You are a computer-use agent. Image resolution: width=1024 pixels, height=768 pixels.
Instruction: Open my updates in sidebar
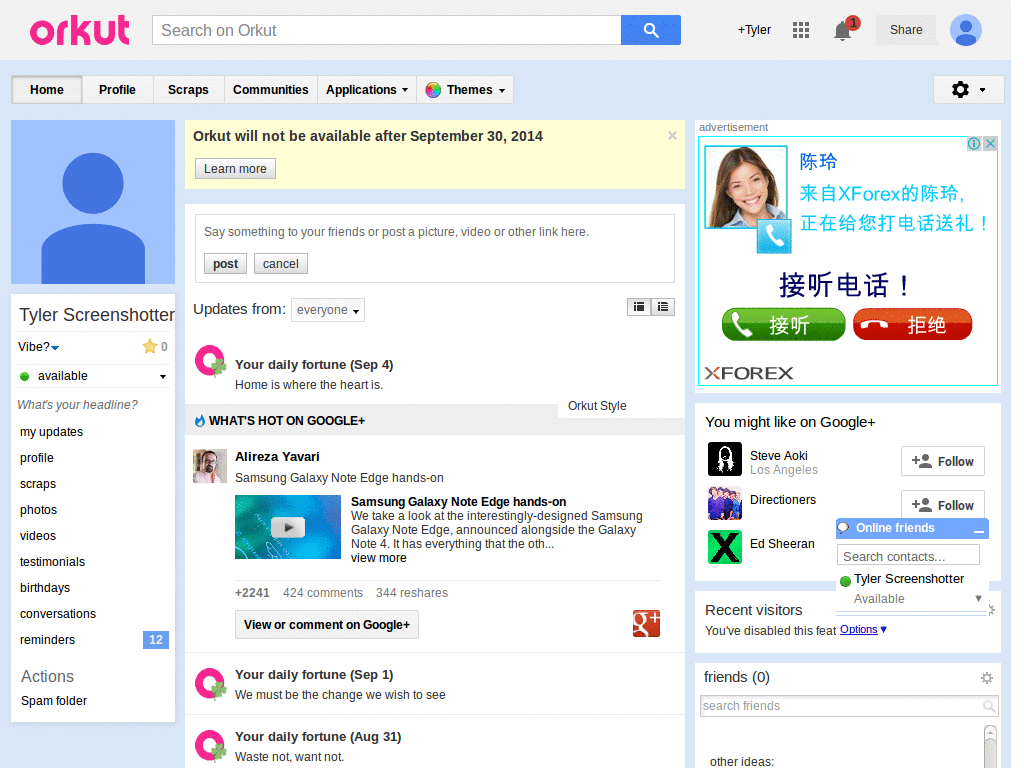52,432
